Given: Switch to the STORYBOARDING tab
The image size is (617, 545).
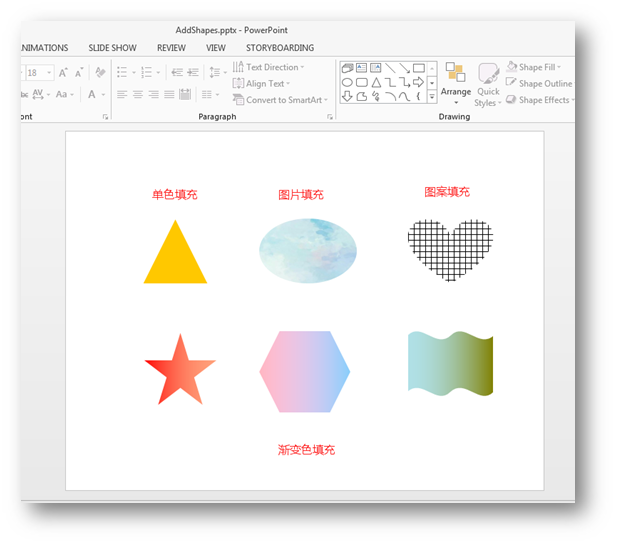Looking at the screenshot, I should [x=280, y=48].
